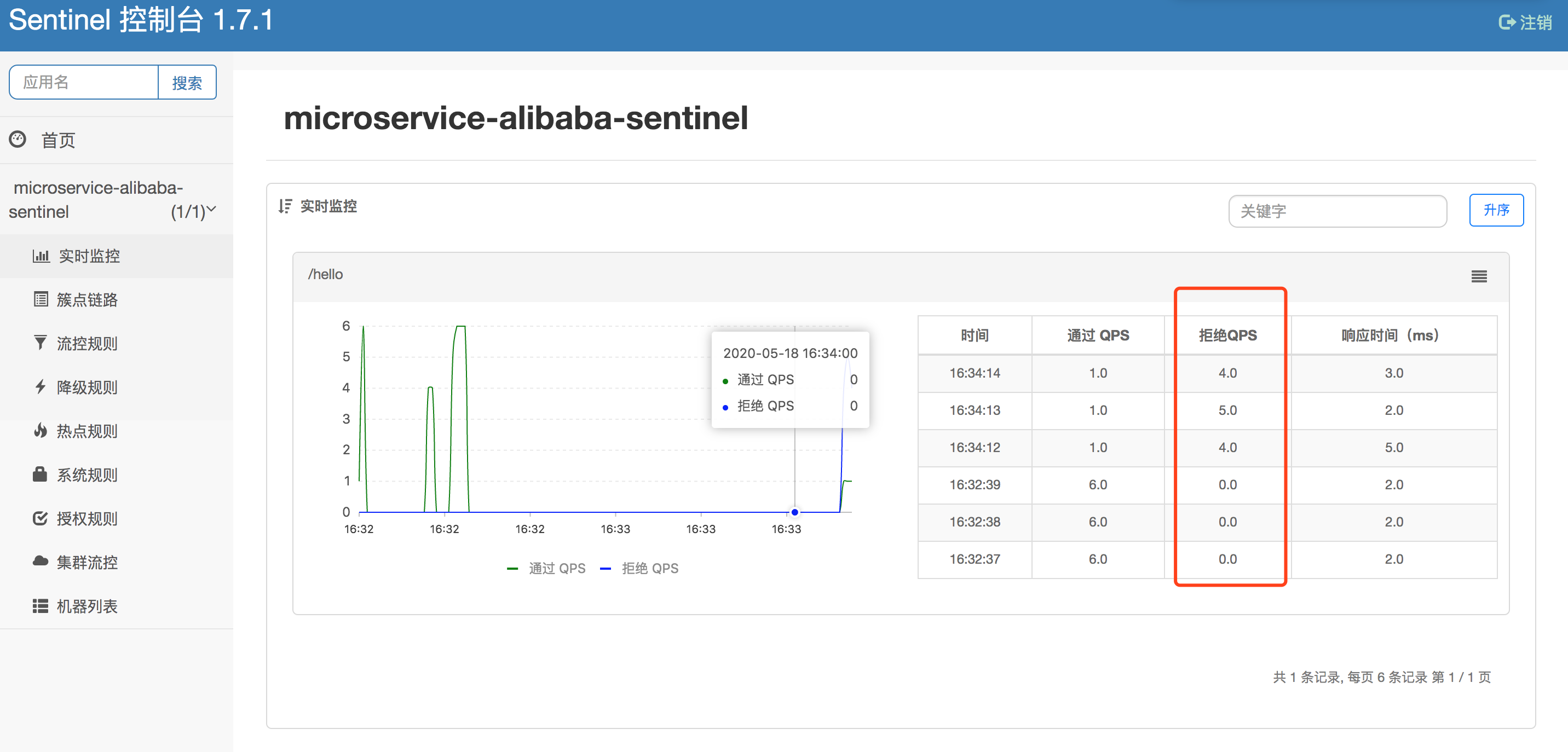Open the 机器列表 menu item
Viewport: 1568px width, 752px height.
(x=87, y=606)
